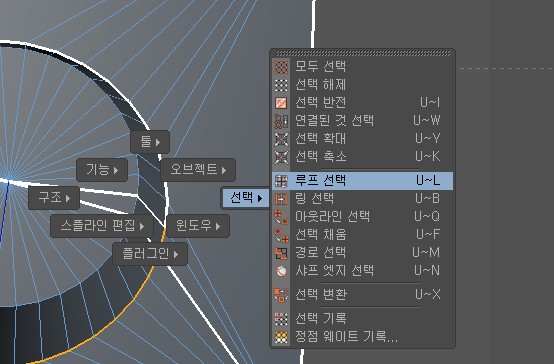Click the U~I shortcut text
Screen dimensions: 554x364
point(430,102)
